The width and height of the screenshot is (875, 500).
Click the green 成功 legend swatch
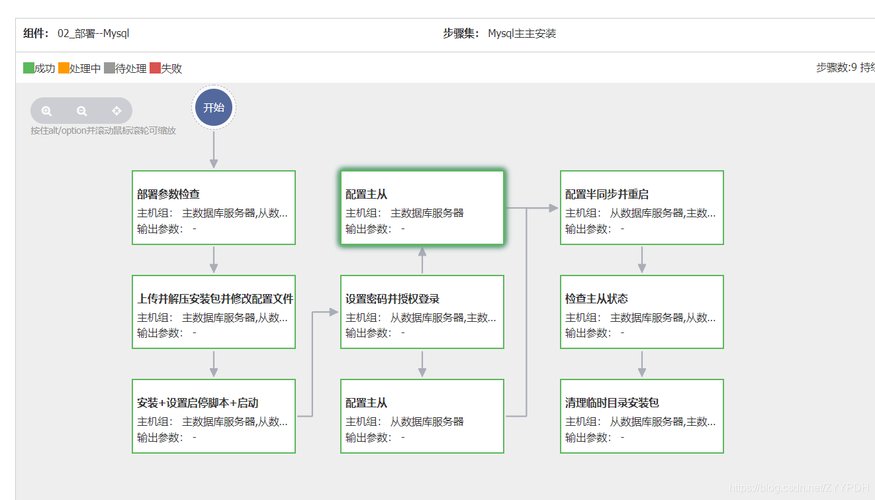pyautogui.click(x=28, y=68)
